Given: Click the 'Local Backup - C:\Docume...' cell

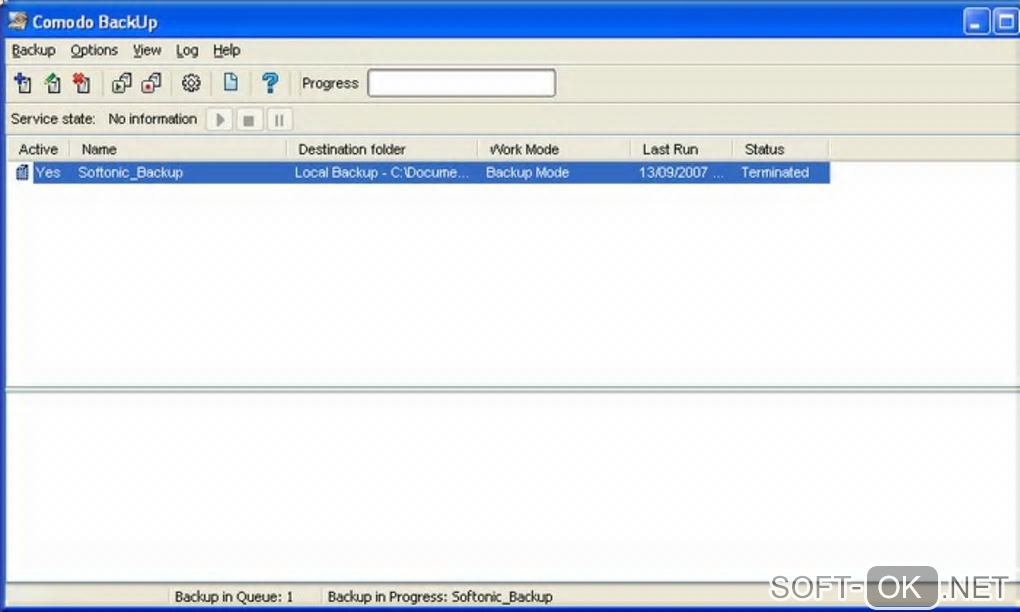Looking at the screenshot, I should click(x=381, y=172).
